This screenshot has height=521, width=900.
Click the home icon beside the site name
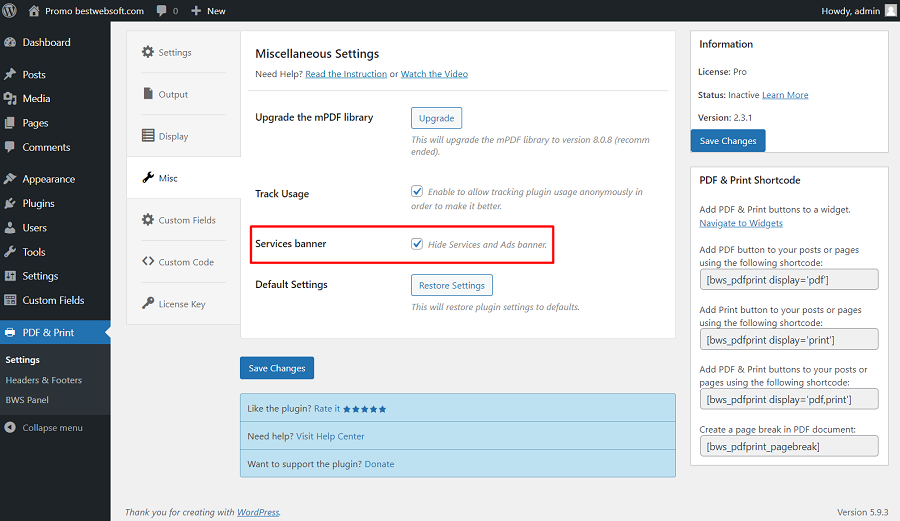(x=34, y=10)
